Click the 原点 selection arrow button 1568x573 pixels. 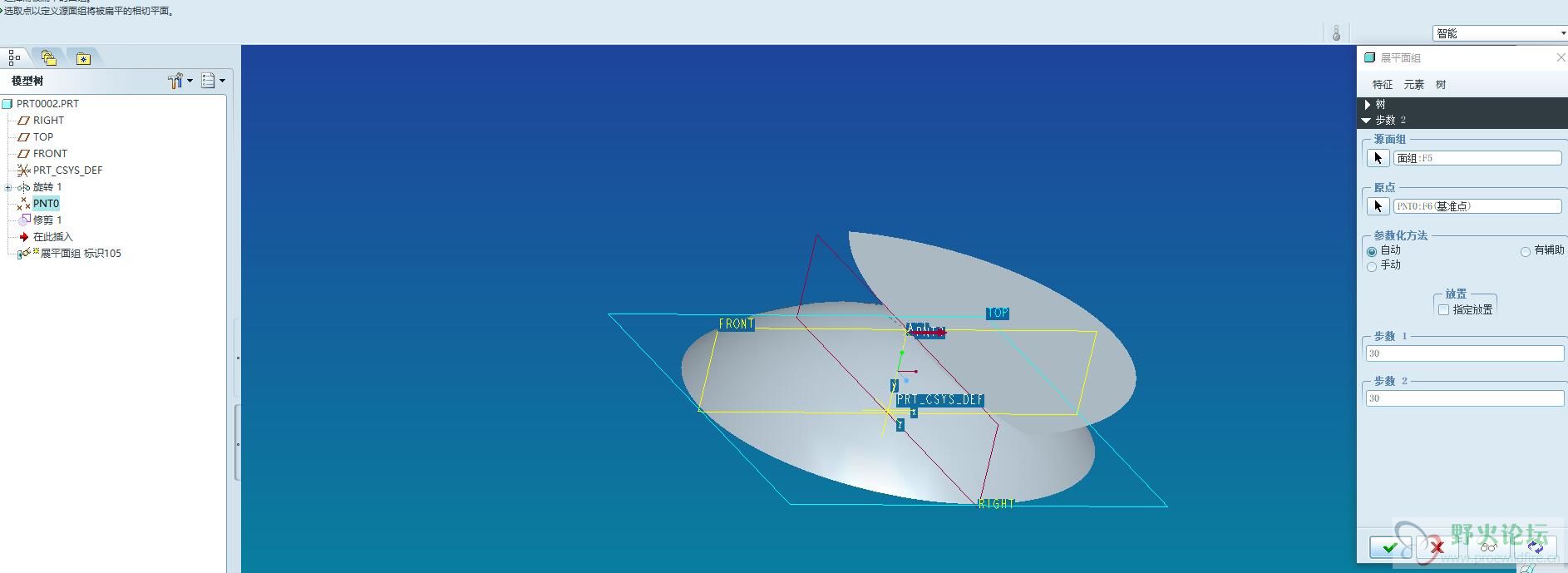[x=1378, y=206]
